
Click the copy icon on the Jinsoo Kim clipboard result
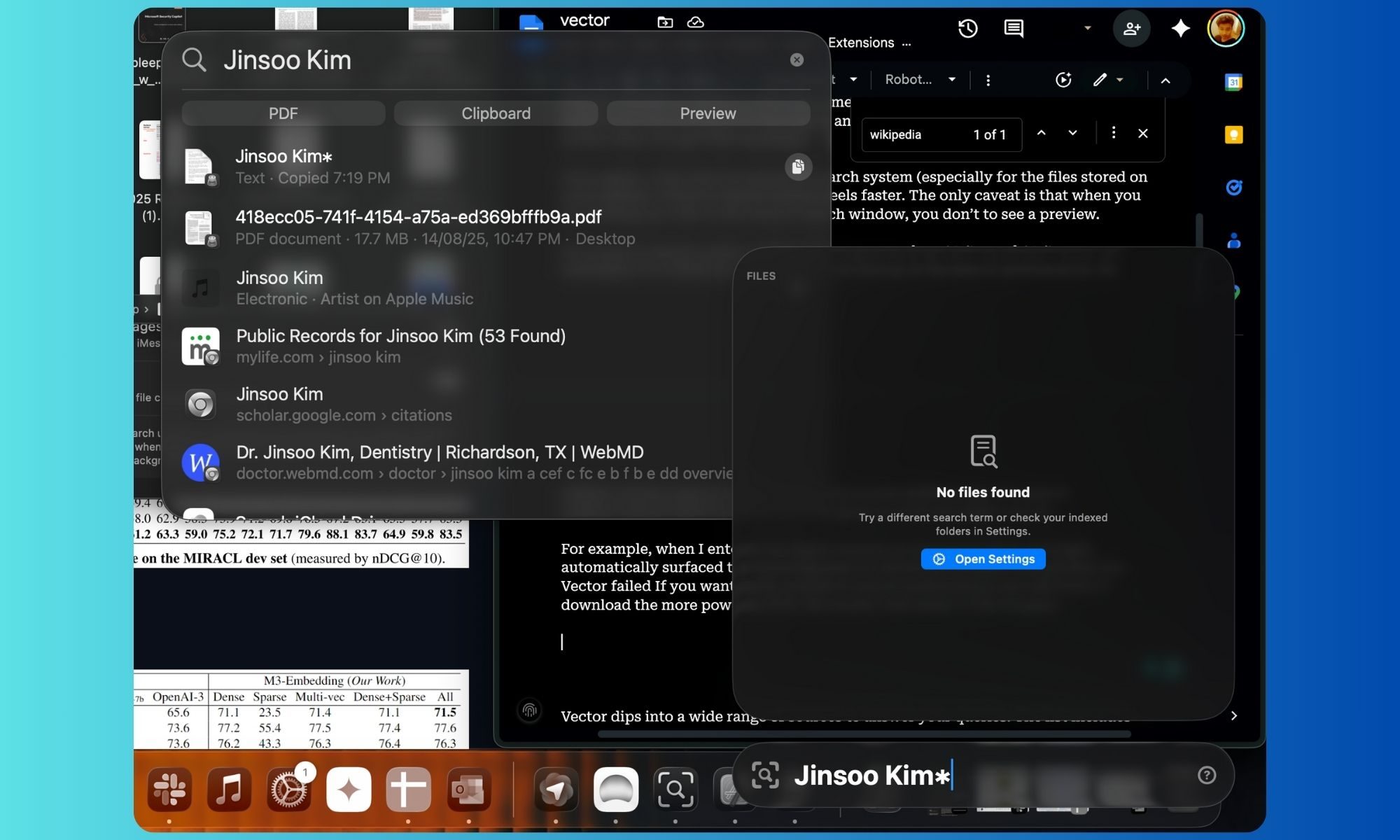(x=797, y=167)
